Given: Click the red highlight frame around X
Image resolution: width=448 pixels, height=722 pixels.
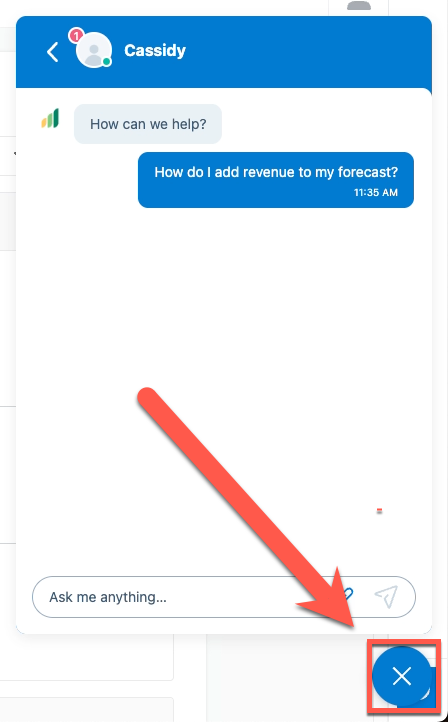Looking at the screenshot, I should (x=404, y=676).
